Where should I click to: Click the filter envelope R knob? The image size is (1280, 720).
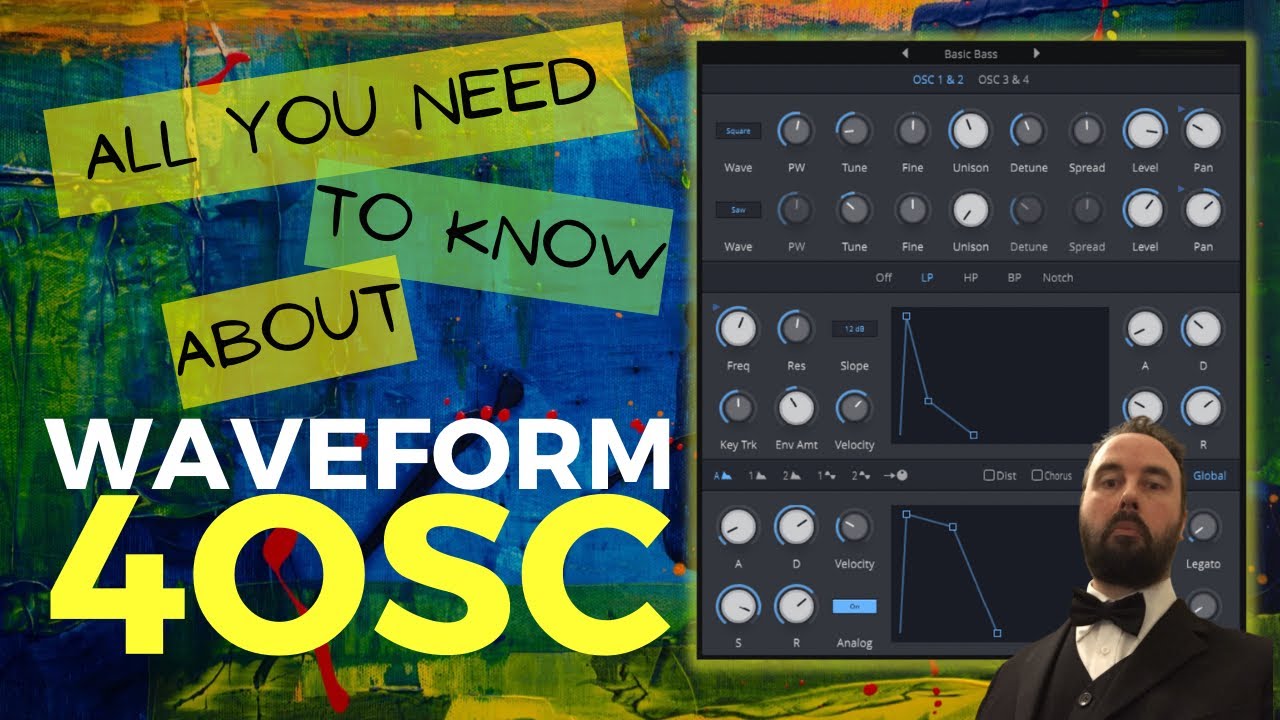pyautogui.click(x=1203, y=408)
